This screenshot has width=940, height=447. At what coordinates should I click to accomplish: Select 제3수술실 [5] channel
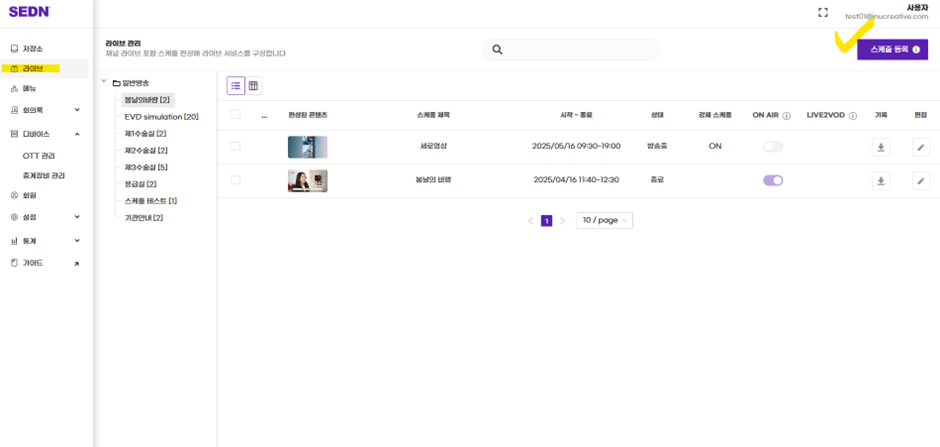pyautogui.click(x=146, y=167)
